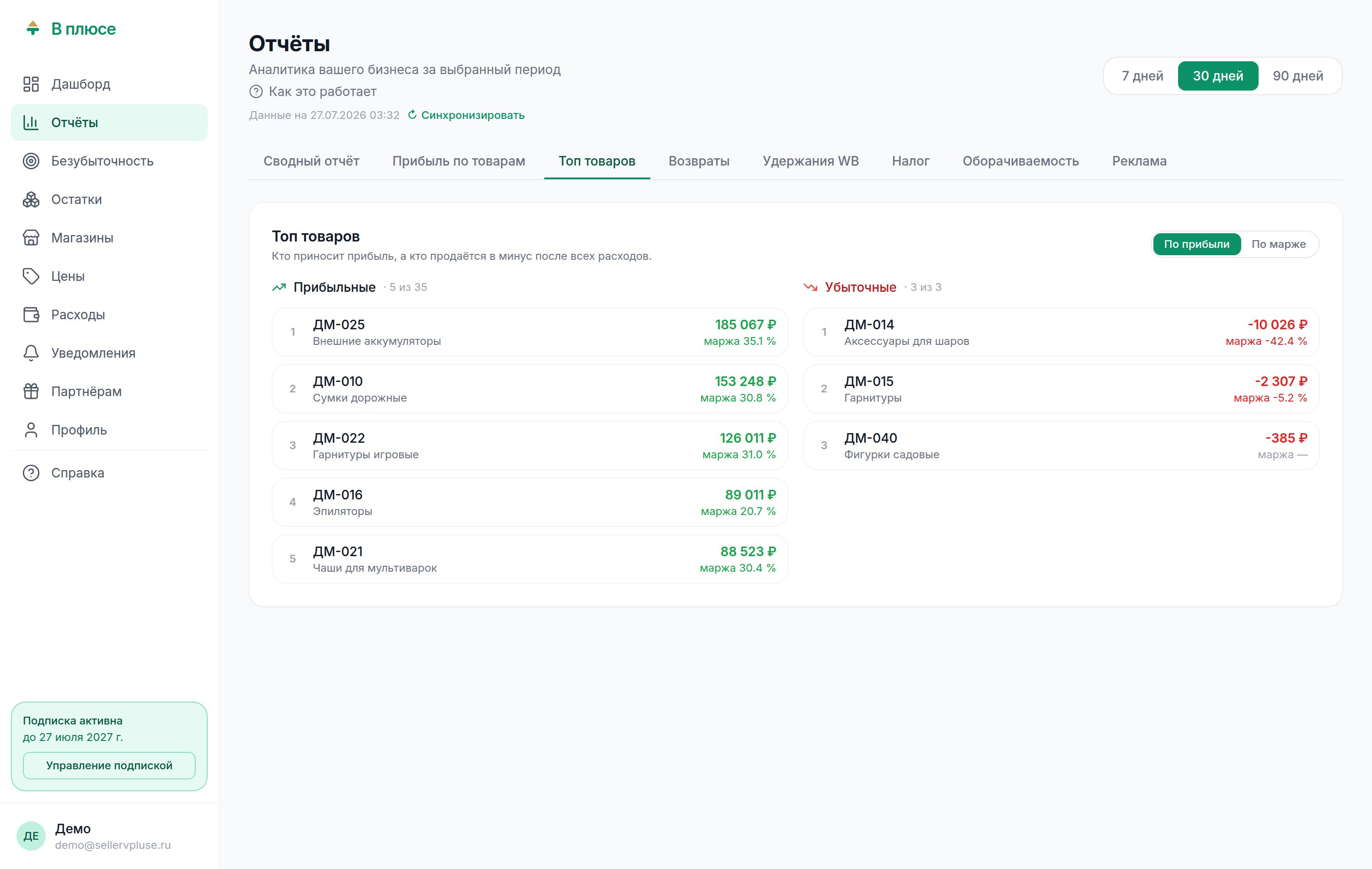This screenshot has width=1372, height=869.
Task: Click the Магазины store icon
Action: coord(31,238)
